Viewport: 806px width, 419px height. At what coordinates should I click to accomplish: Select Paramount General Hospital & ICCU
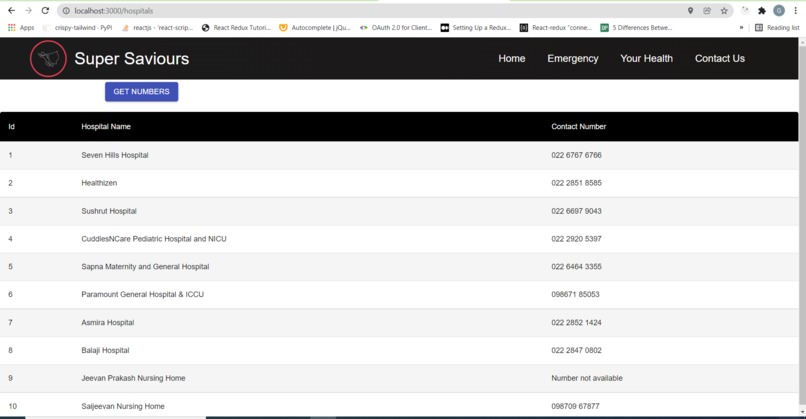coord(142,295)
